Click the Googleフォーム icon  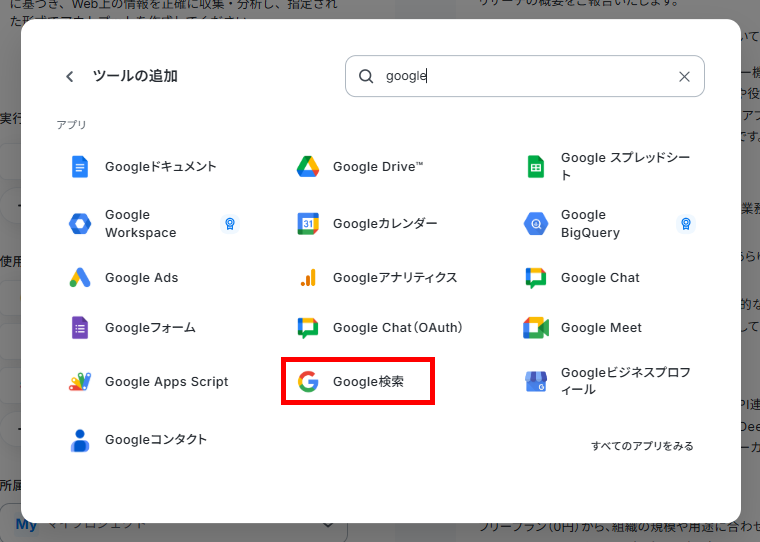(80, 328)
